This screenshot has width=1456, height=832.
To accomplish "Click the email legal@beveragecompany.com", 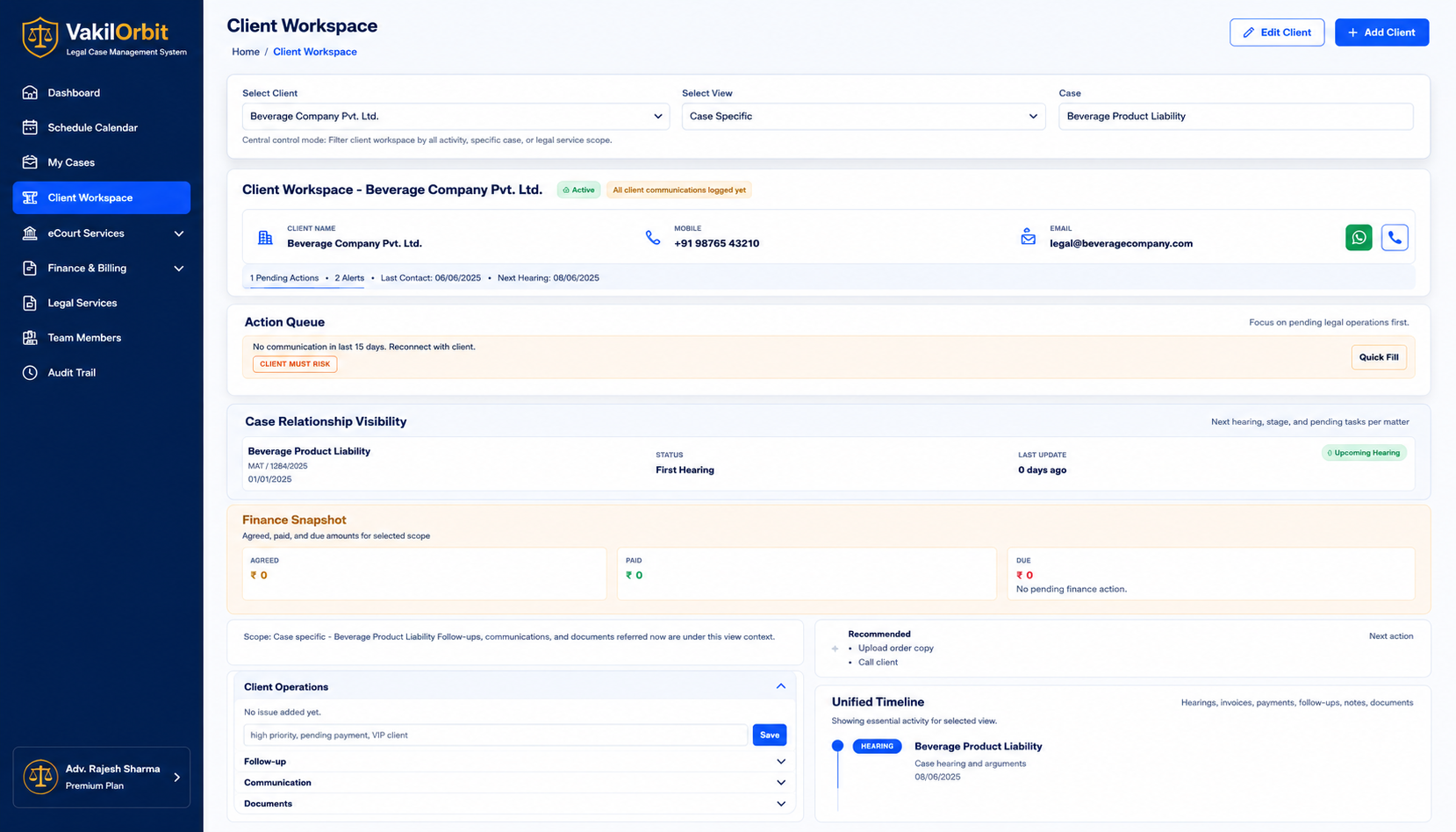I will [1121, 244].
